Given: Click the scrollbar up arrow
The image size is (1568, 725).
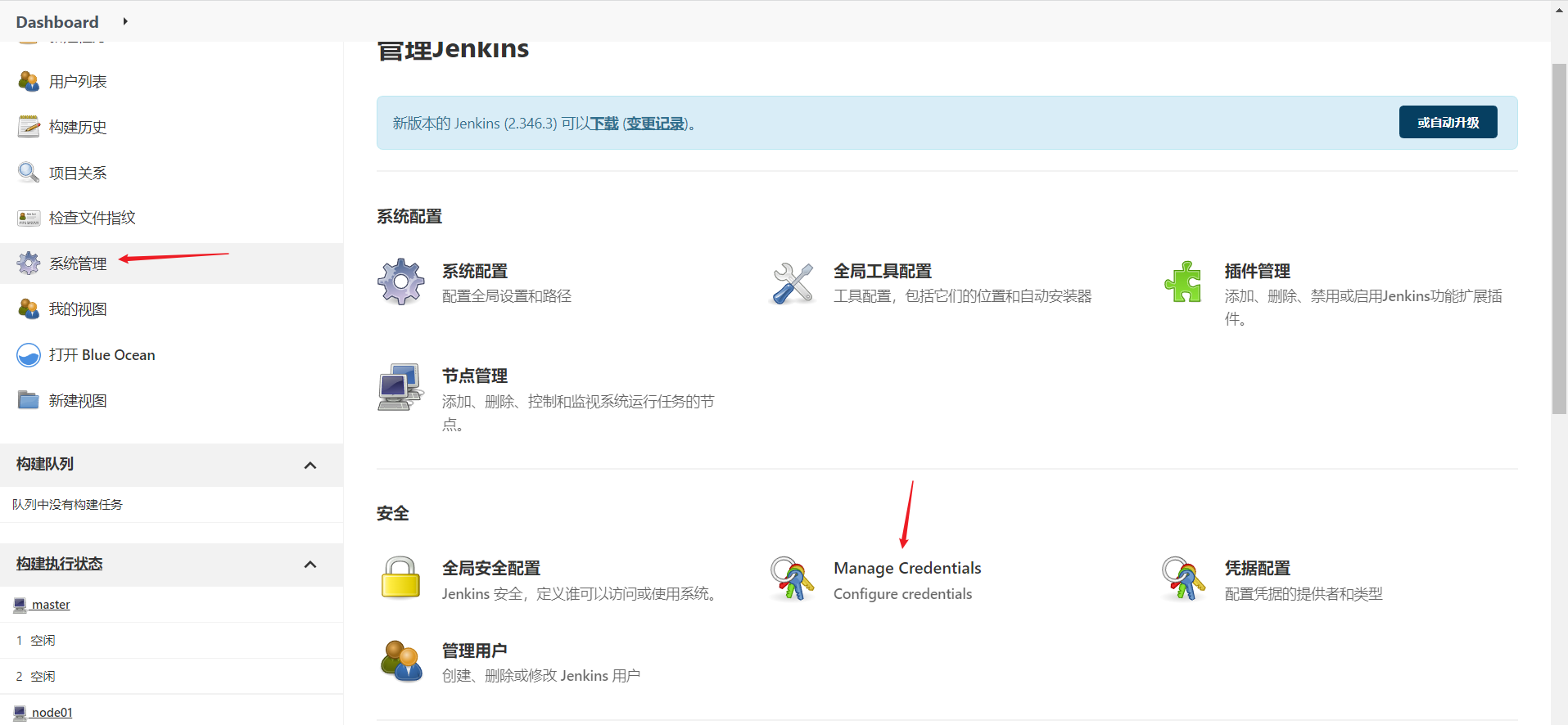Looking at the screenshot, I should point(1560,9).
